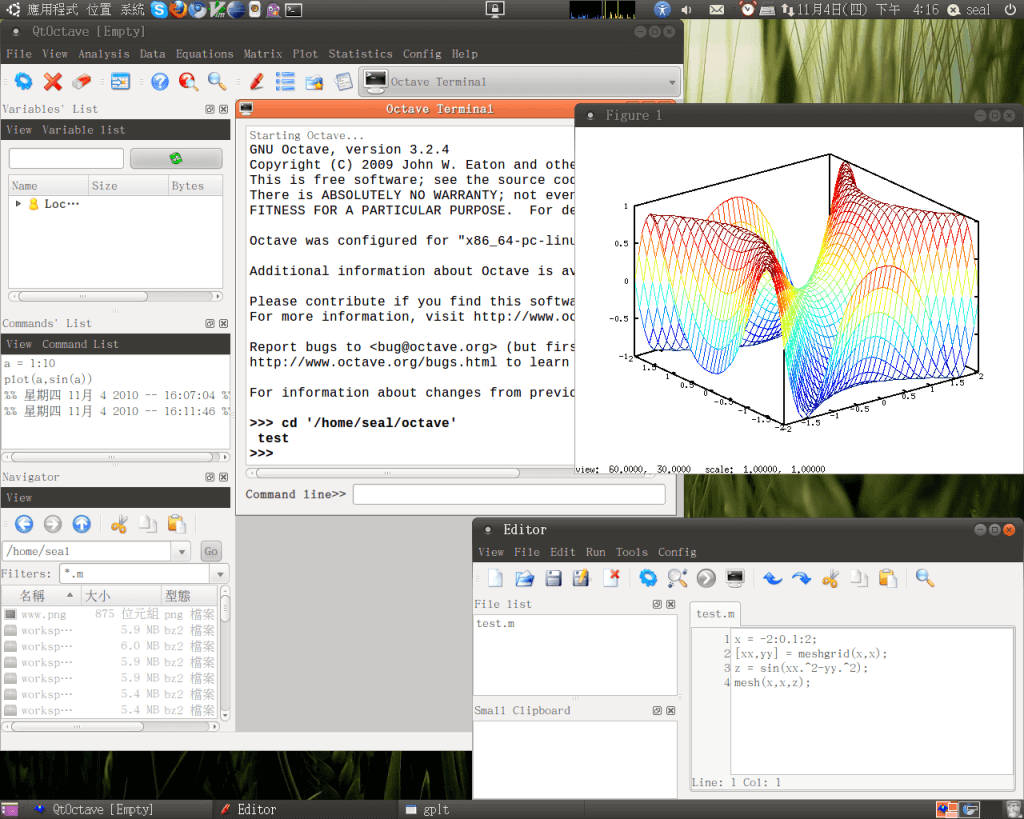Select the pencil edit icon in QtOctave's toolbar
This screenshot has width=1024, height=819.
point(254,82)
